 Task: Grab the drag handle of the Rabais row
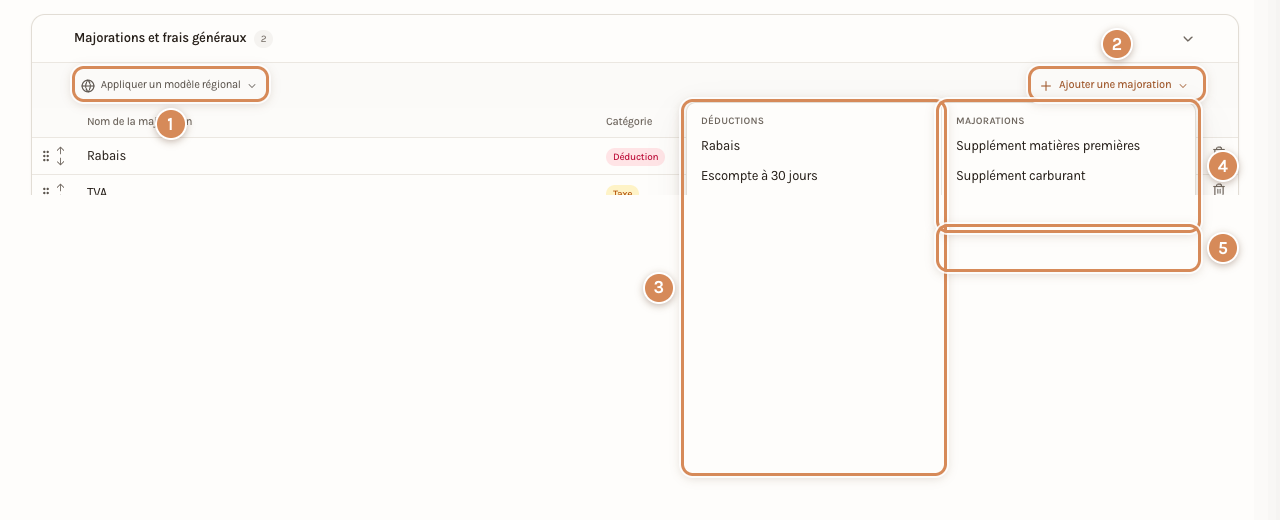point(46,156)
